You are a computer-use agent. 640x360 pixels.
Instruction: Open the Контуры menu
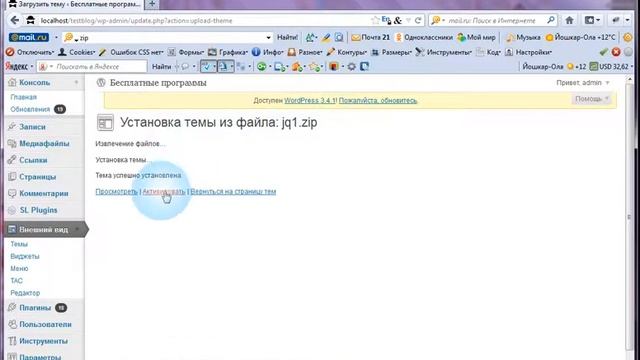click(x=347, y=52)
